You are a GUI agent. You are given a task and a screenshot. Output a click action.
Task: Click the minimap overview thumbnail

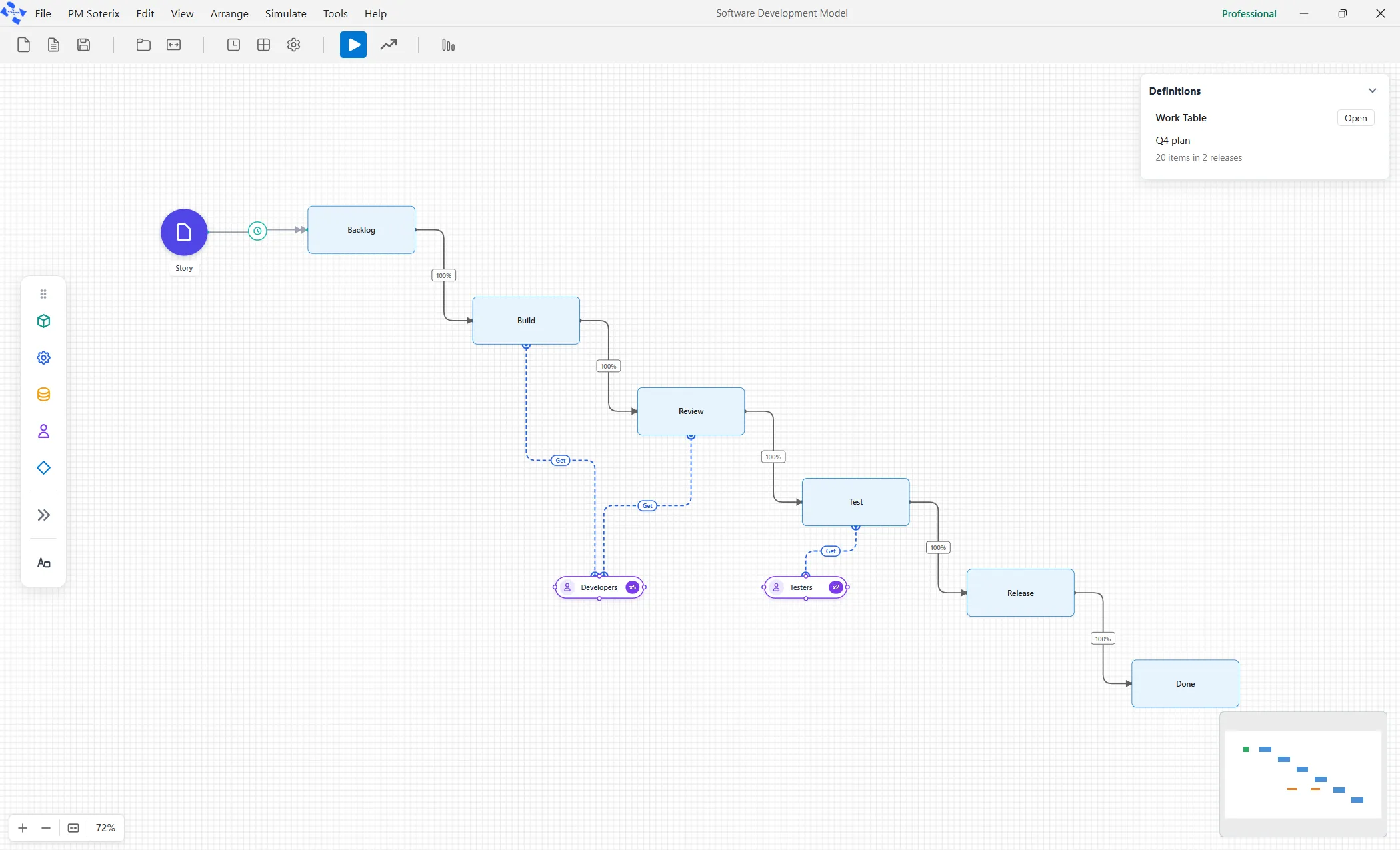(x=1303, y=773)
